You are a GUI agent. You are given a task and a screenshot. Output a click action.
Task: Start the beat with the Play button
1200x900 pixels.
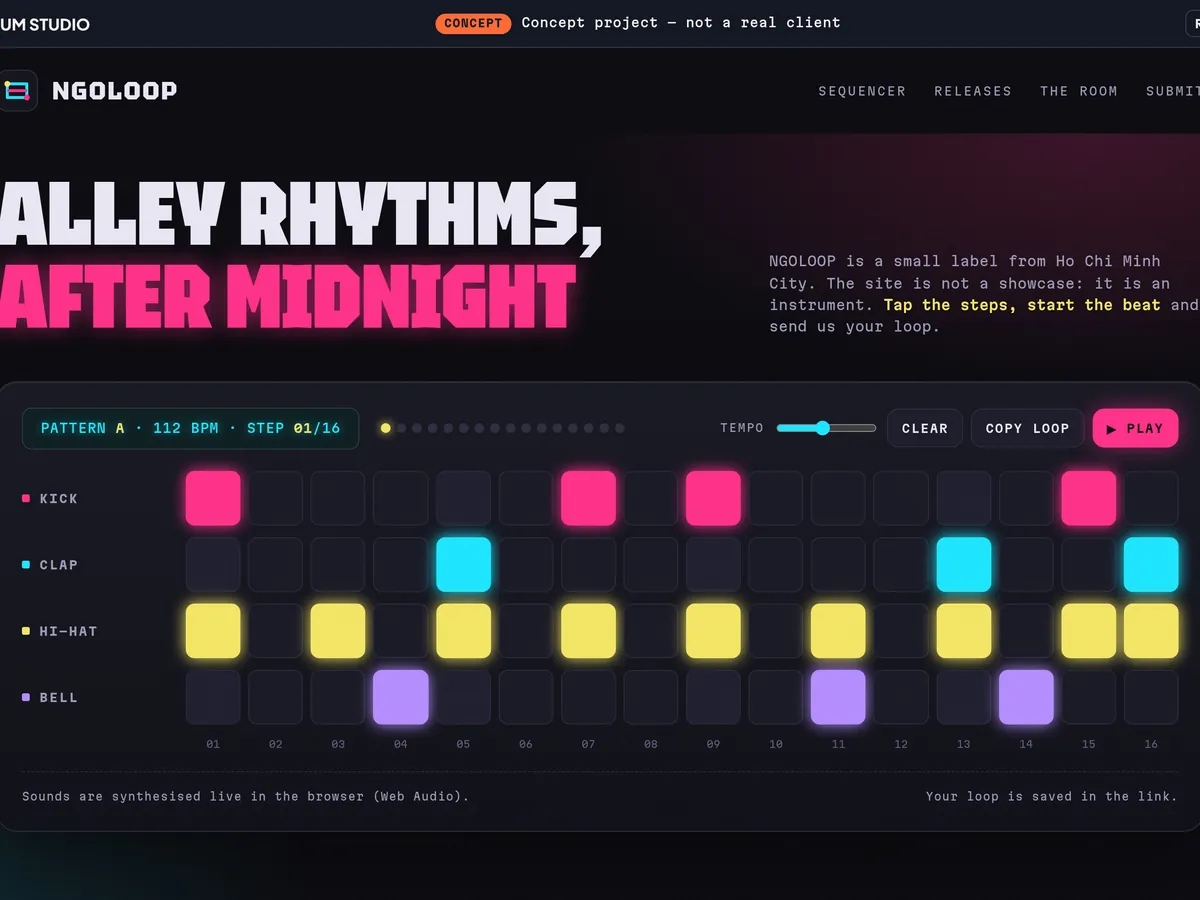(x=1135, y=428)
